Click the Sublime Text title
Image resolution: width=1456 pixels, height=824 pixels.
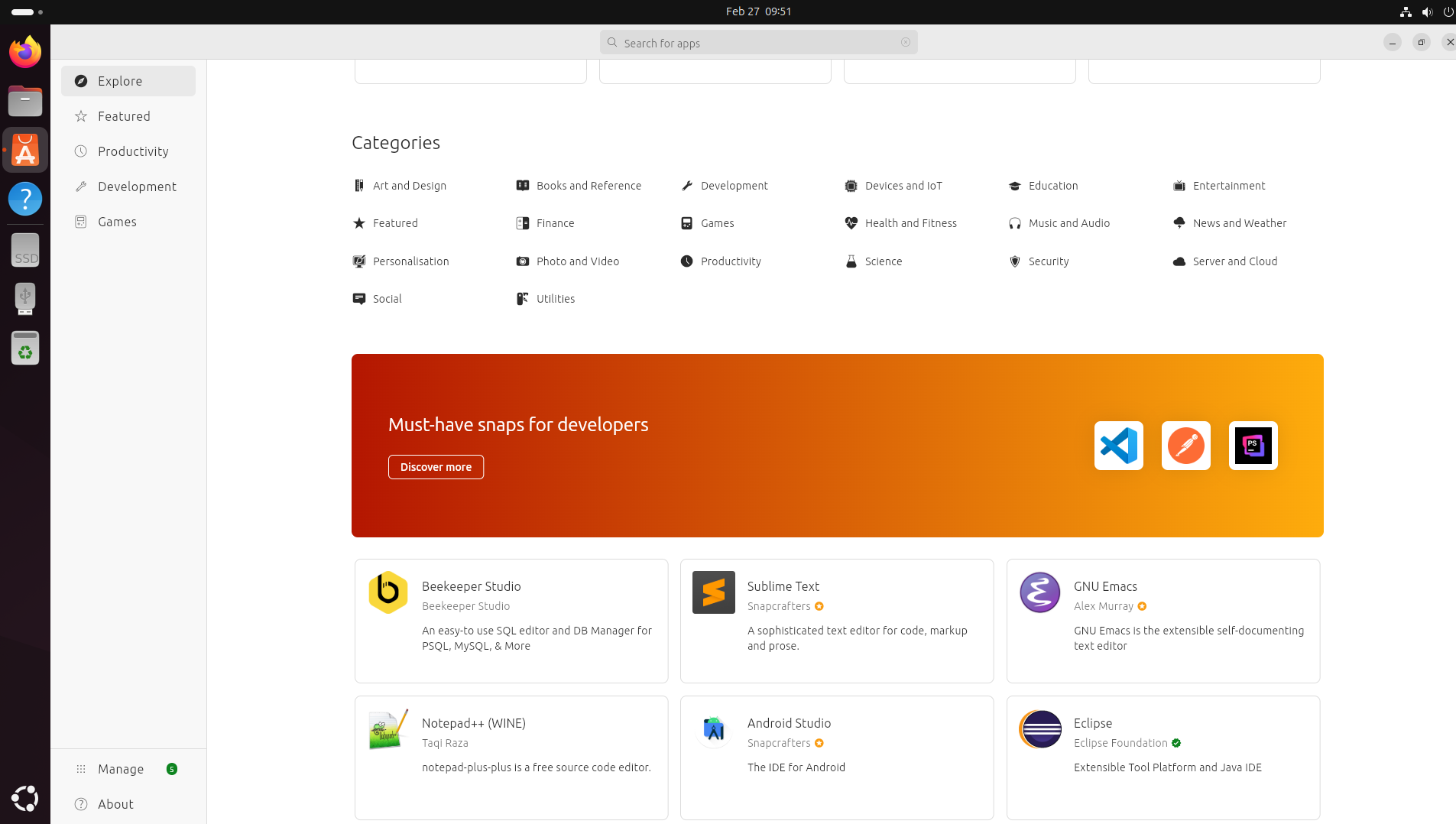pyautogui.click(x=783, y=586)
